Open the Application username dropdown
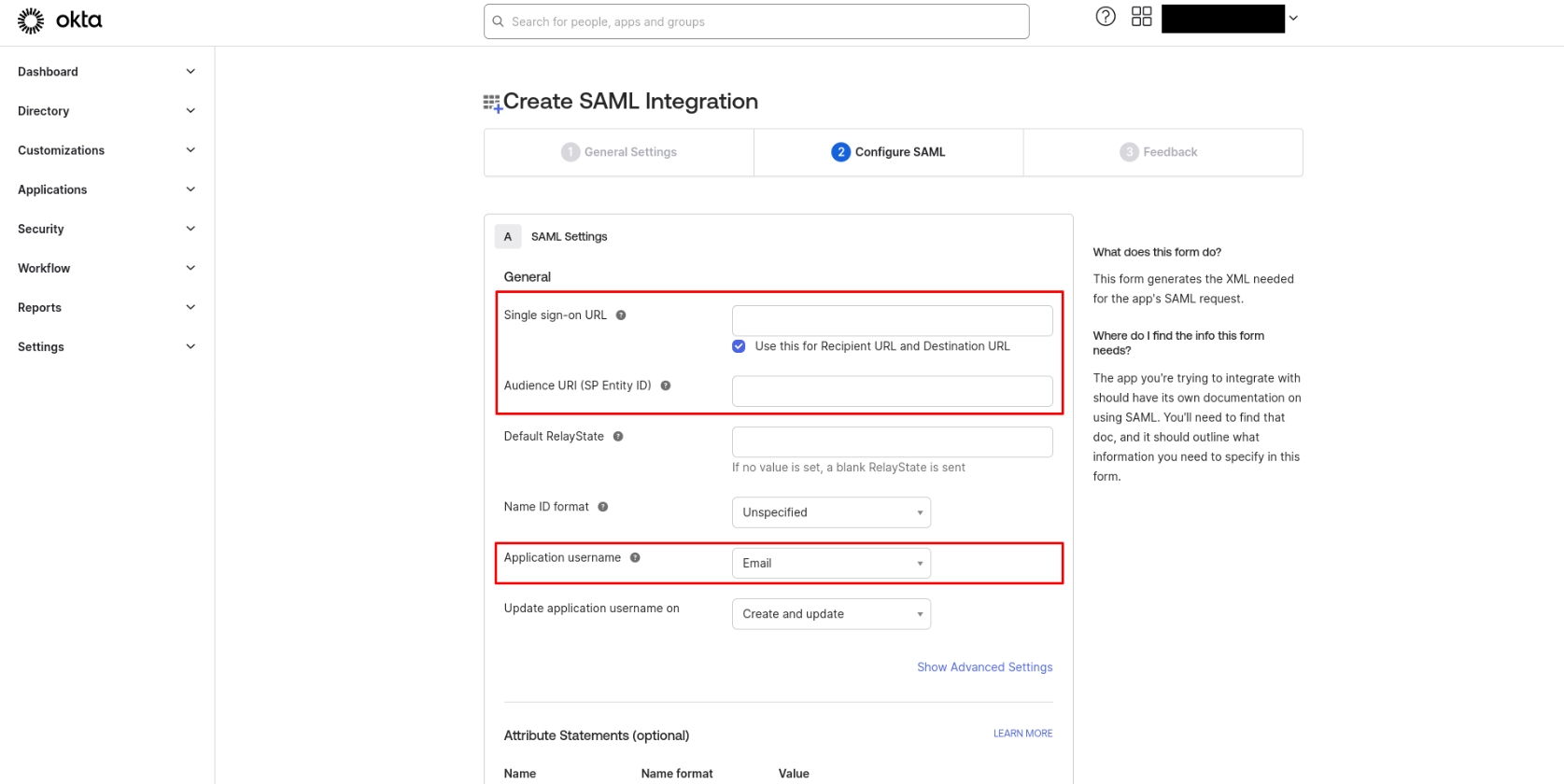The image size is (1564, 784). 831,564
